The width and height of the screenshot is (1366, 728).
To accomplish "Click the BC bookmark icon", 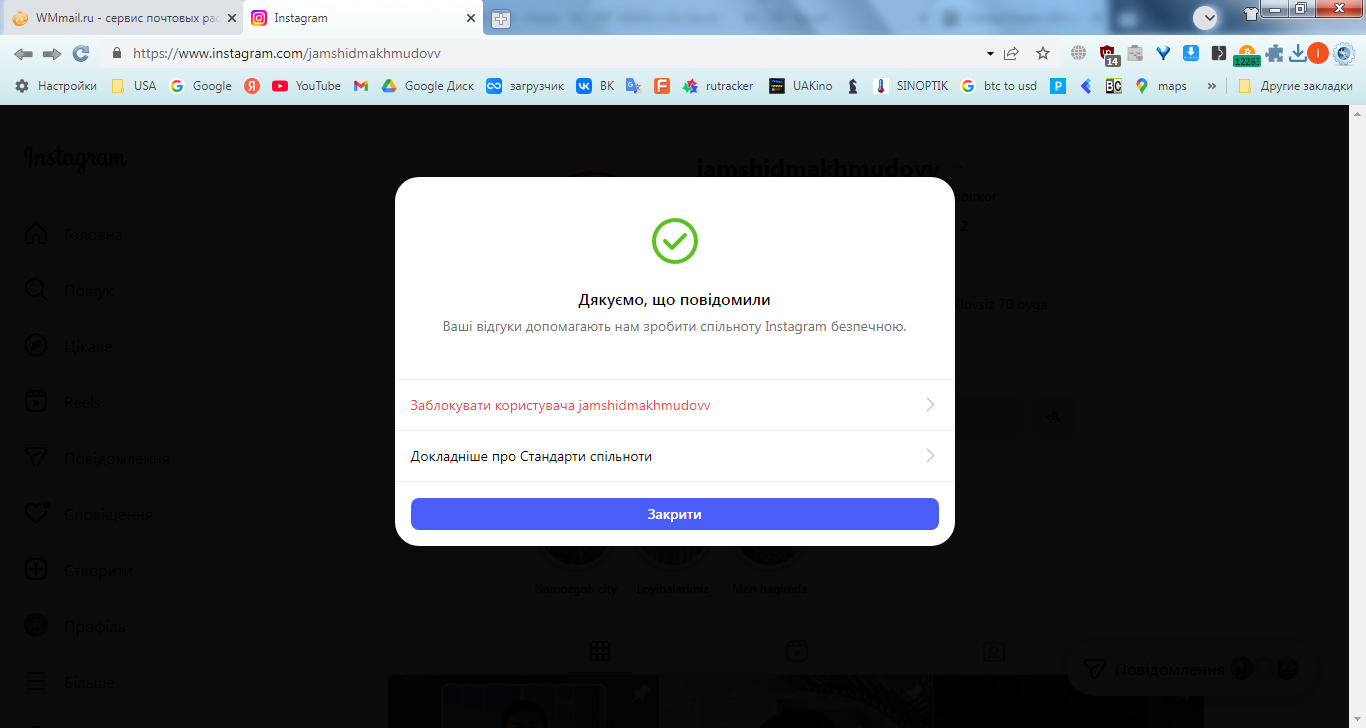I will pos(1113,86).
